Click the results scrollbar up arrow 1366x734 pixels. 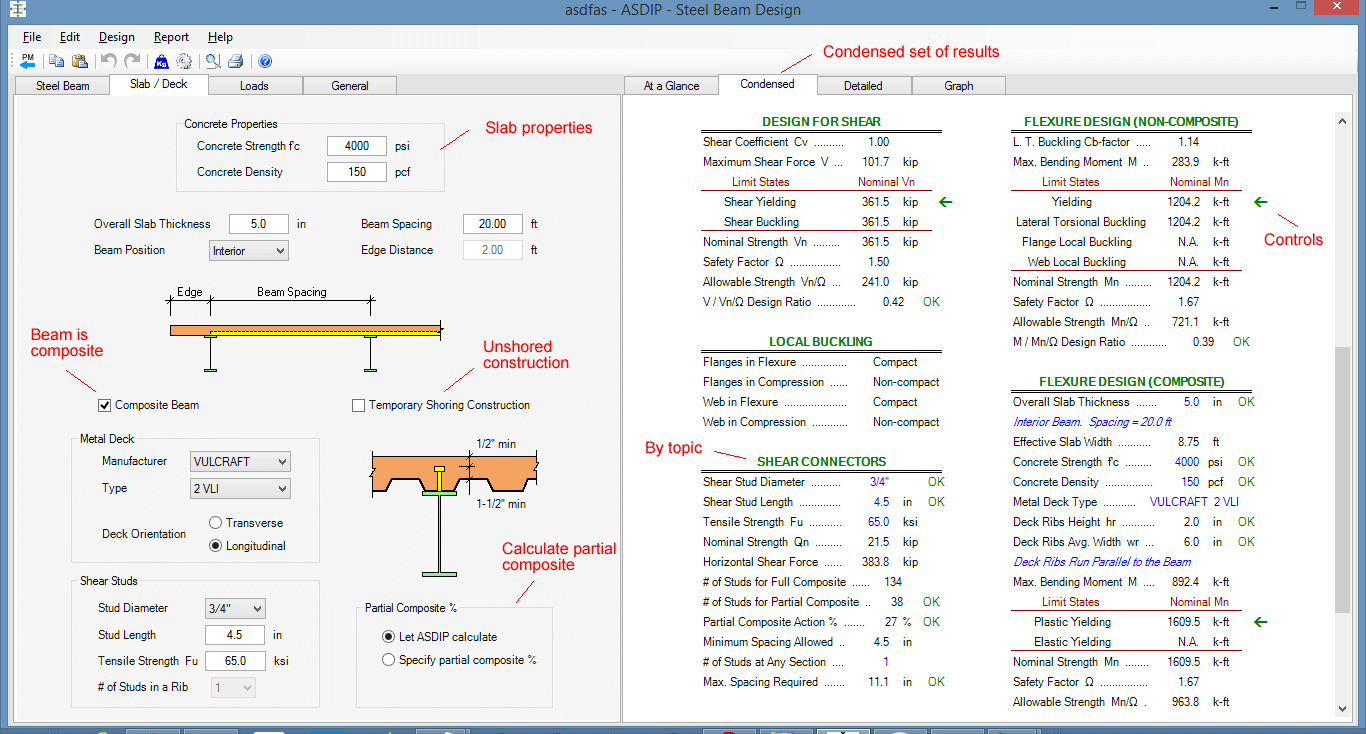point(1343,122)
